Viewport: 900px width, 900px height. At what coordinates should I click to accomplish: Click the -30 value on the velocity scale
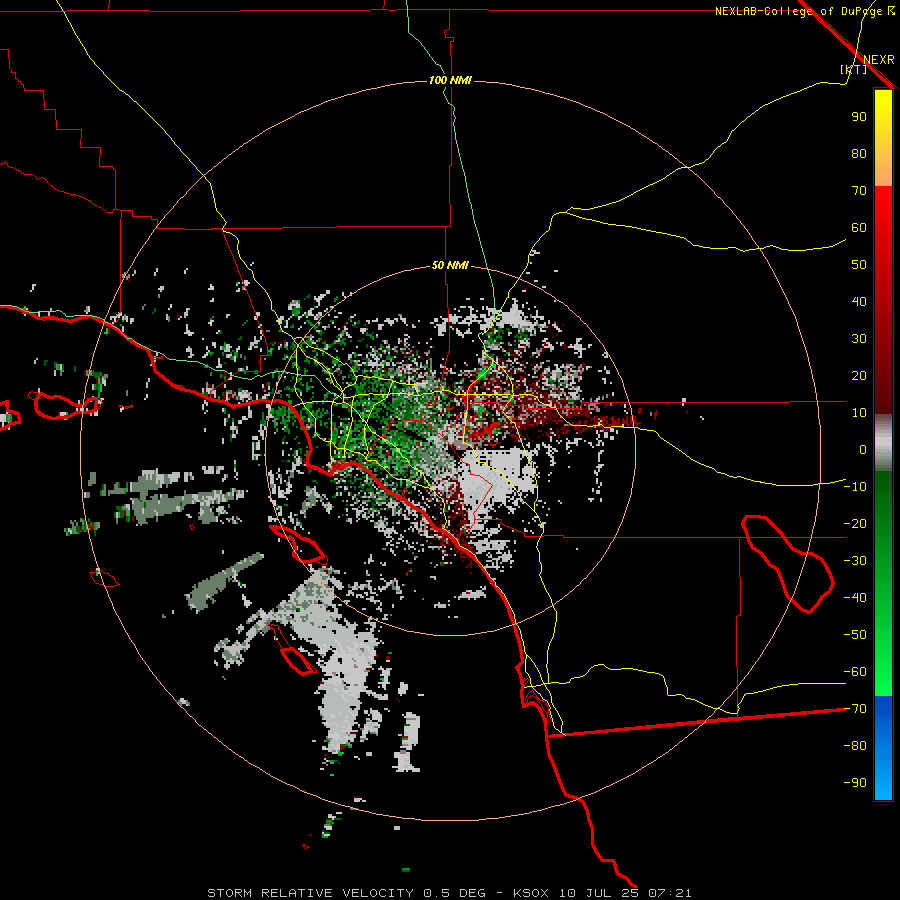point(855,561)
